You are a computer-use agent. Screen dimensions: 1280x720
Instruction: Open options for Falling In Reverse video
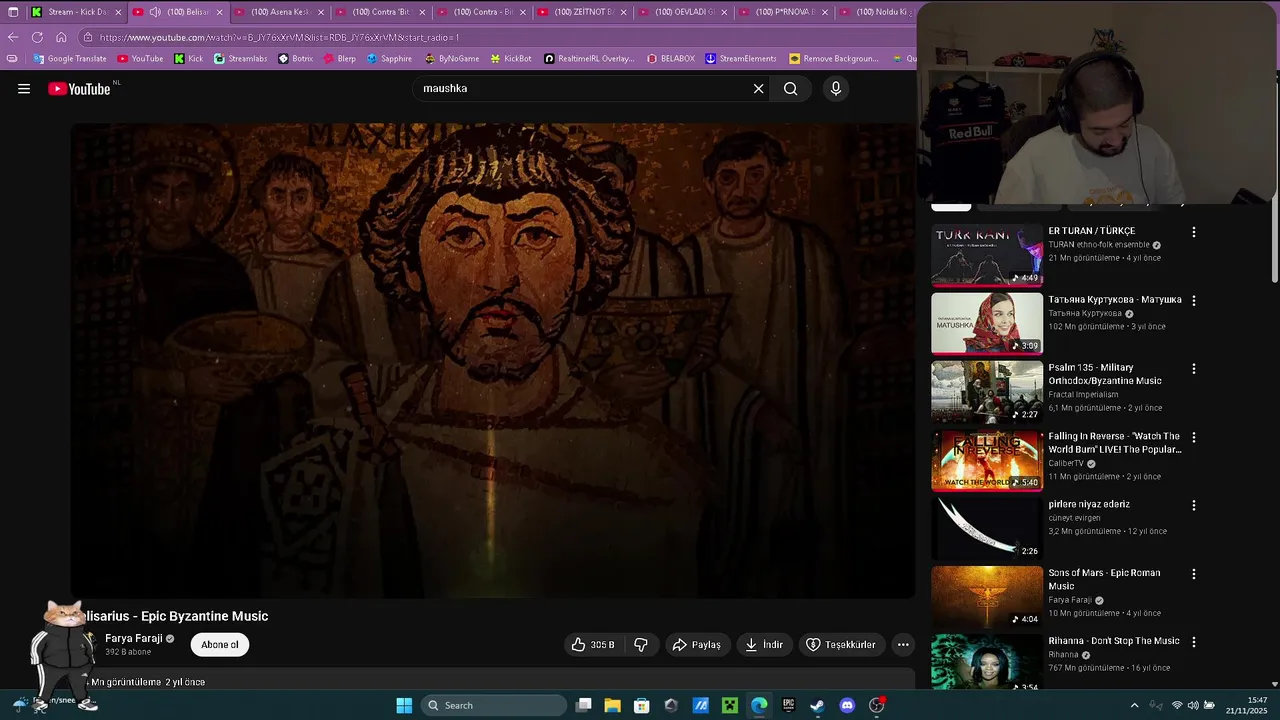click(1193, 437)
